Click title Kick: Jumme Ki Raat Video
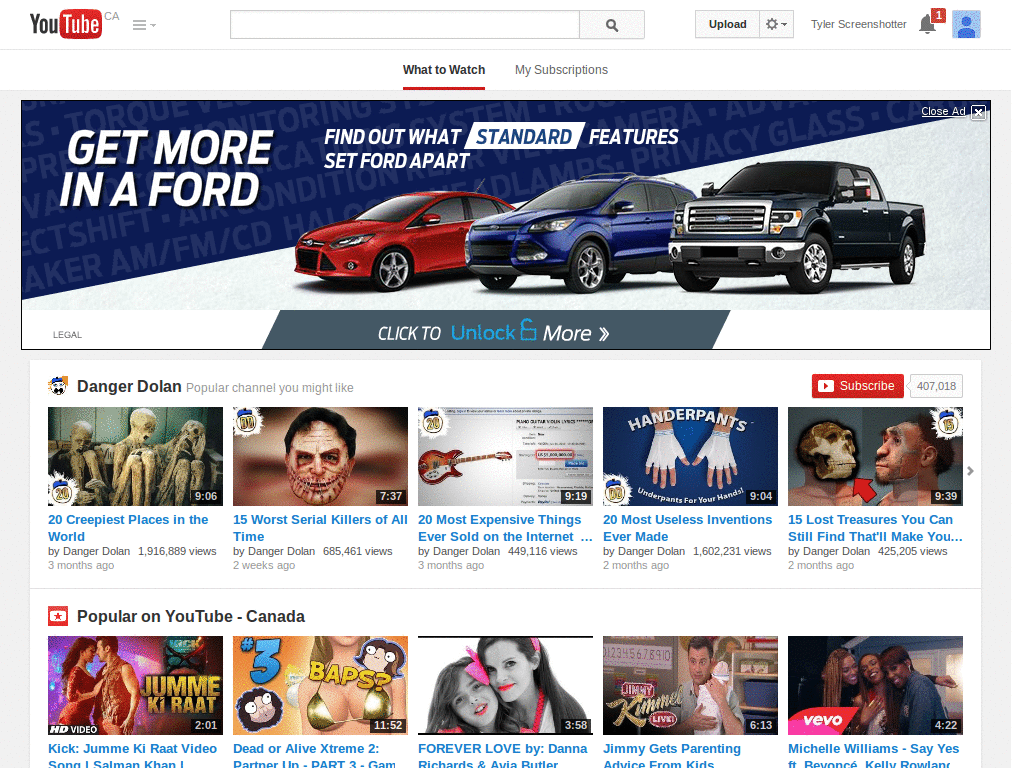The width and height of the screenshot is (1024, 768). pyautogui.click(x=133, y=755)
